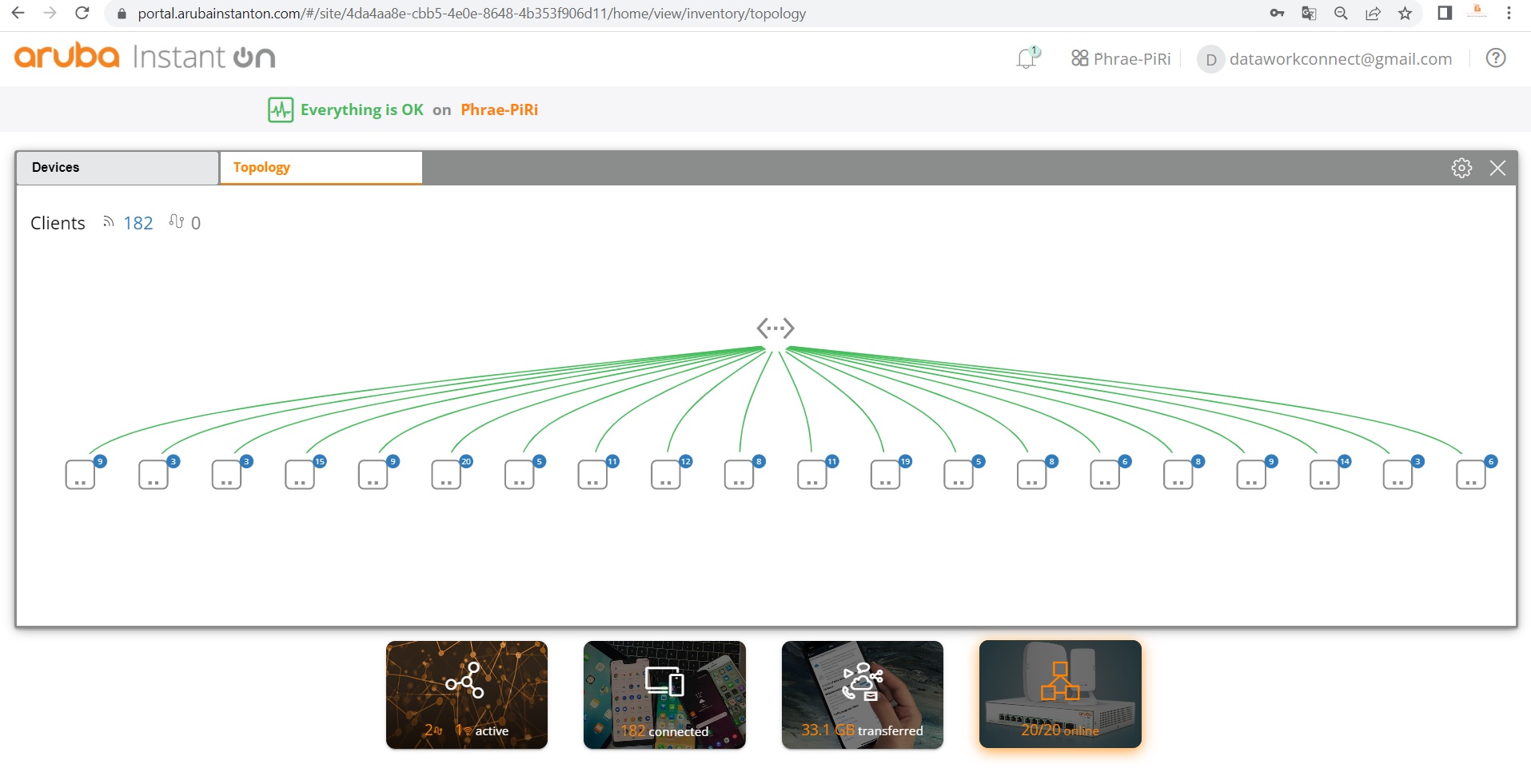Click the 182 wireless clients count

coord(138,224)
